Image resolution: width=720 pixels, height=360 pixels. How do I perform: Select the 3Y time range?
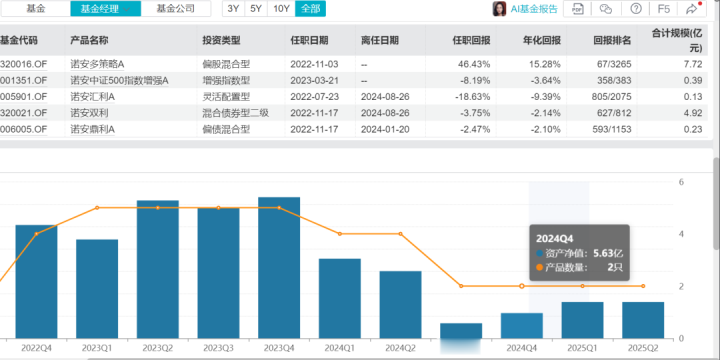(233, 8)
